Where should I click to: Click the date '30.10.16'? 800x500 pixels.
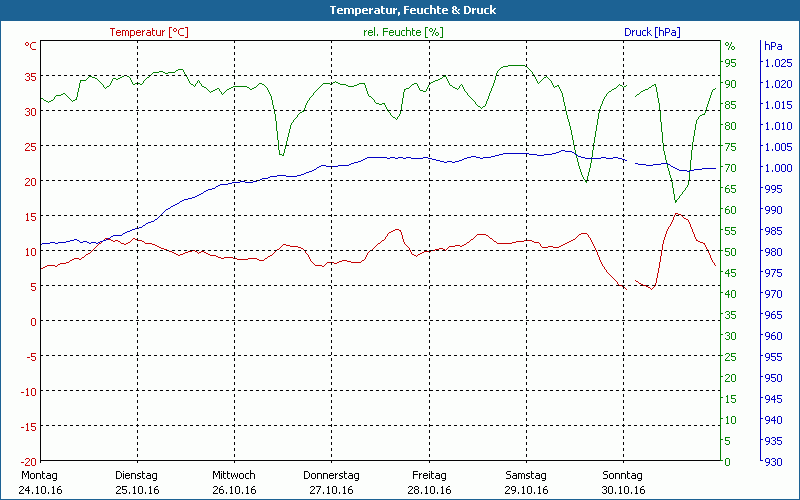tap(623, 490)
